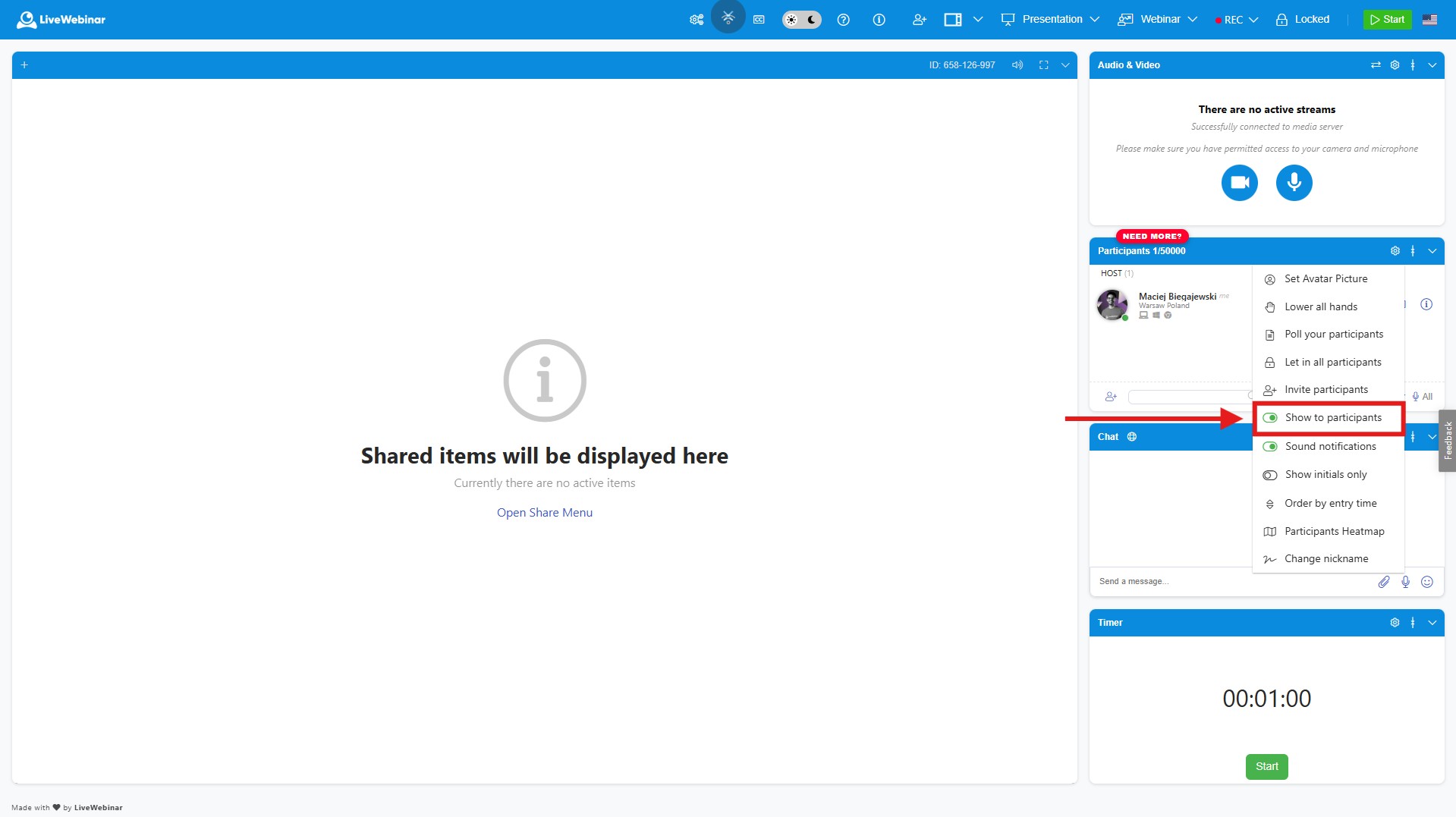Click info icon next to Maciej Biegajewski
Screen dimensions: 1456x817
[1426, 304]
